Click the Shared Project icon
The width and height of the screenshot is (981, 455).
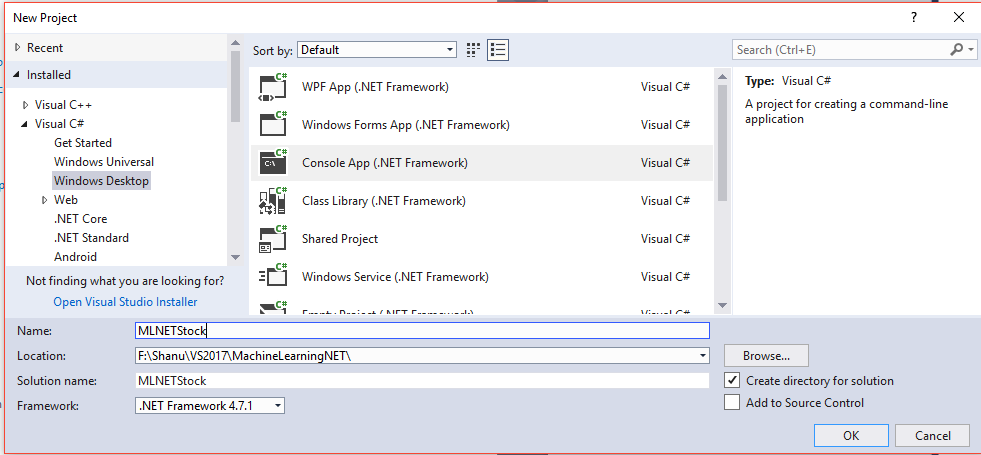click(x=273, y=239)
